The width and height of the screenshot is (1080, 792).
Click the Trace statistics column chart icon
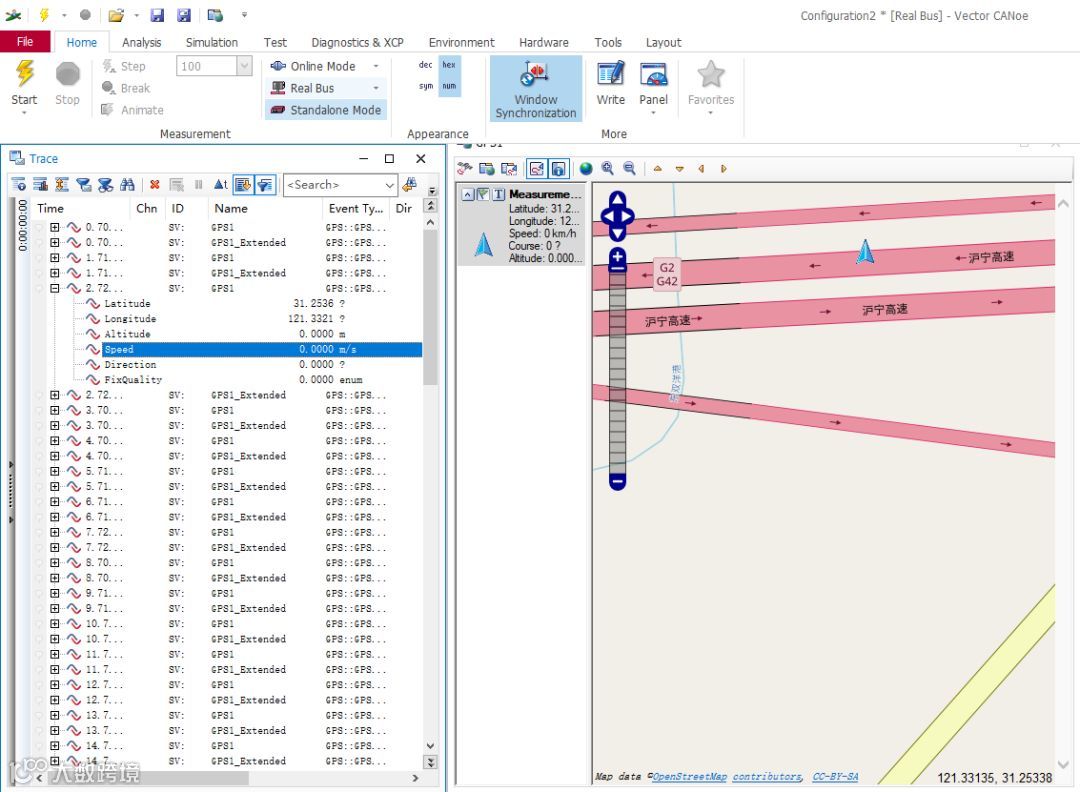click(x=41, y=185)
